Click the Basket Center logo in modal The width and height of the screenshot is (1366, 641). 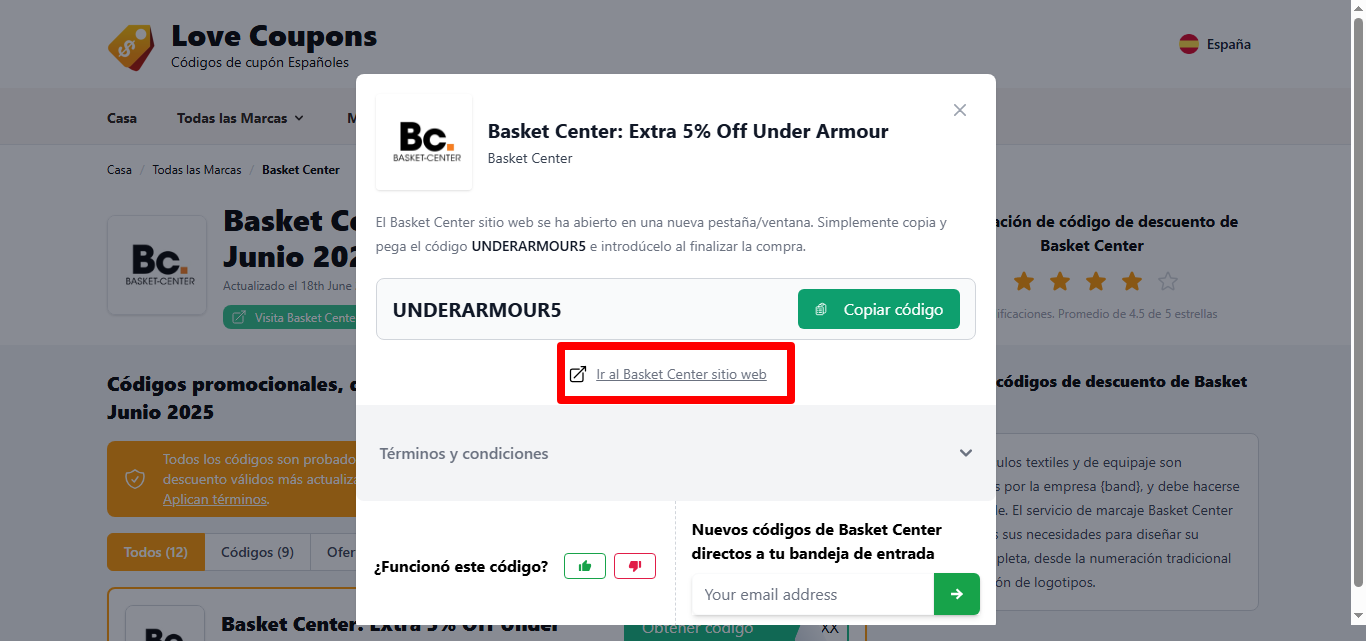(x=424, y=142)
